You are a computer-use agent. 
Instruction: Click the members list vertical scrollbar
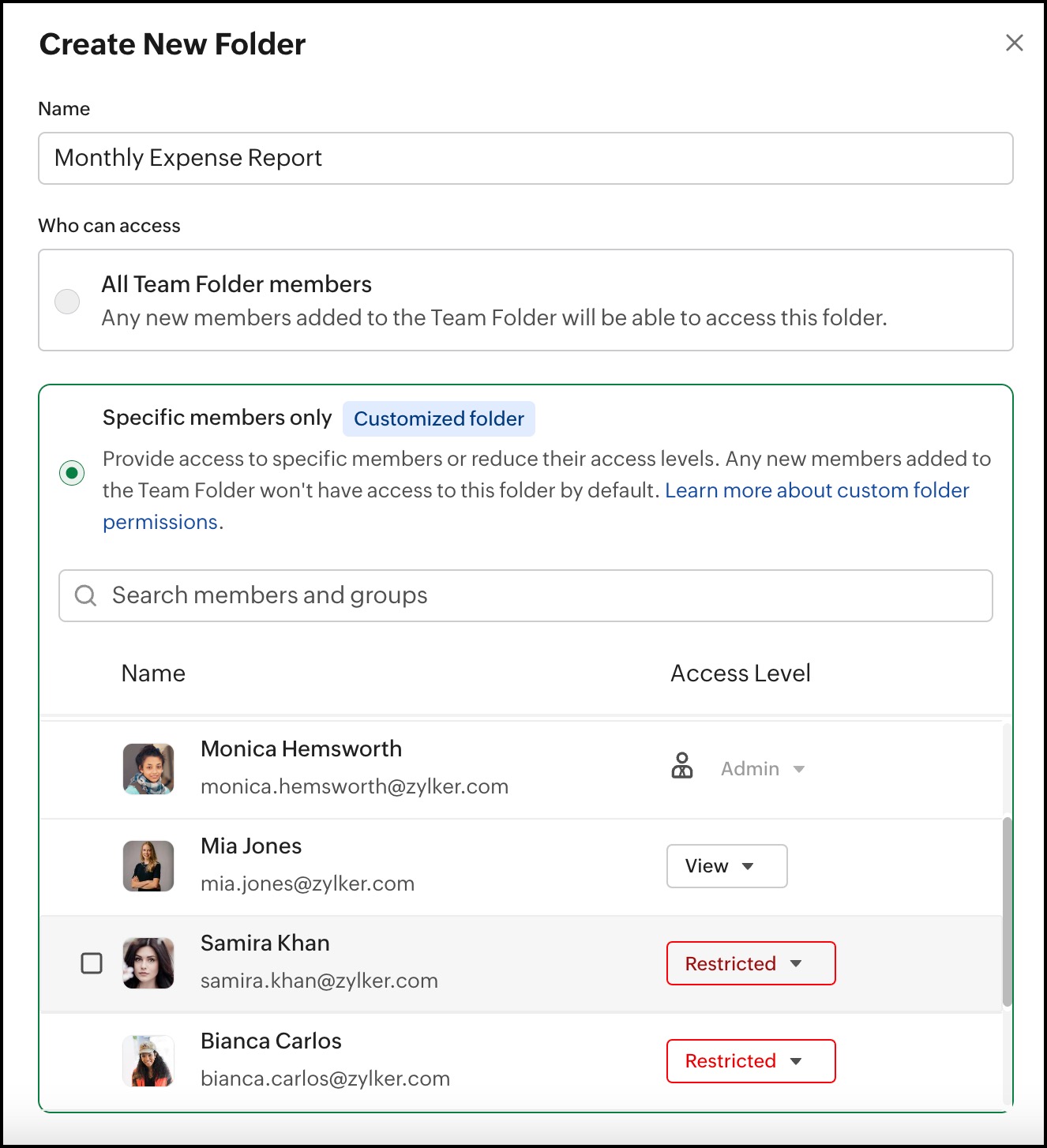pos(1007,910)
